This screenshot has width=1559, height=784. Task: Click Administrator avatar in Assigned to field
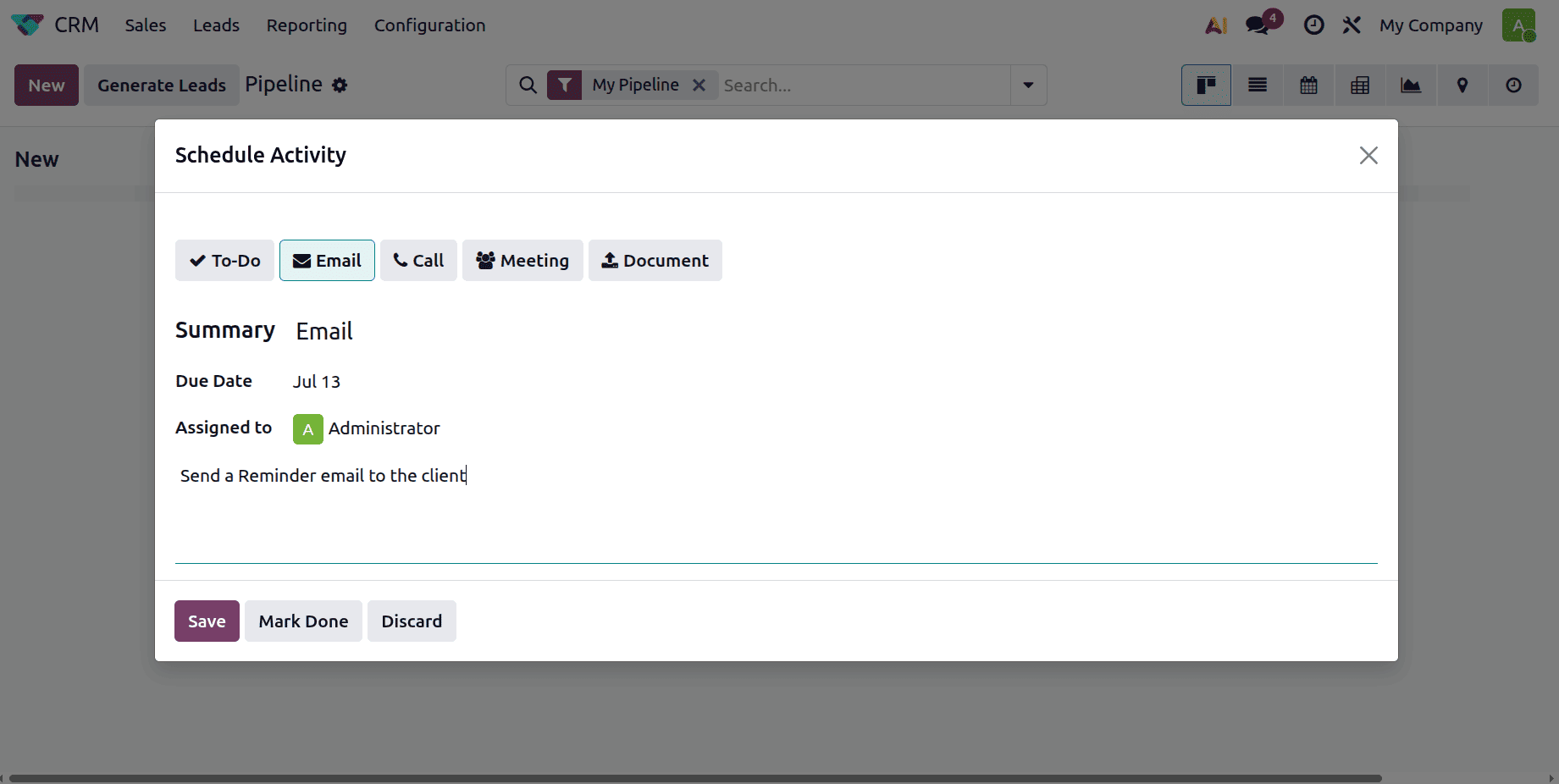point(308,429)
